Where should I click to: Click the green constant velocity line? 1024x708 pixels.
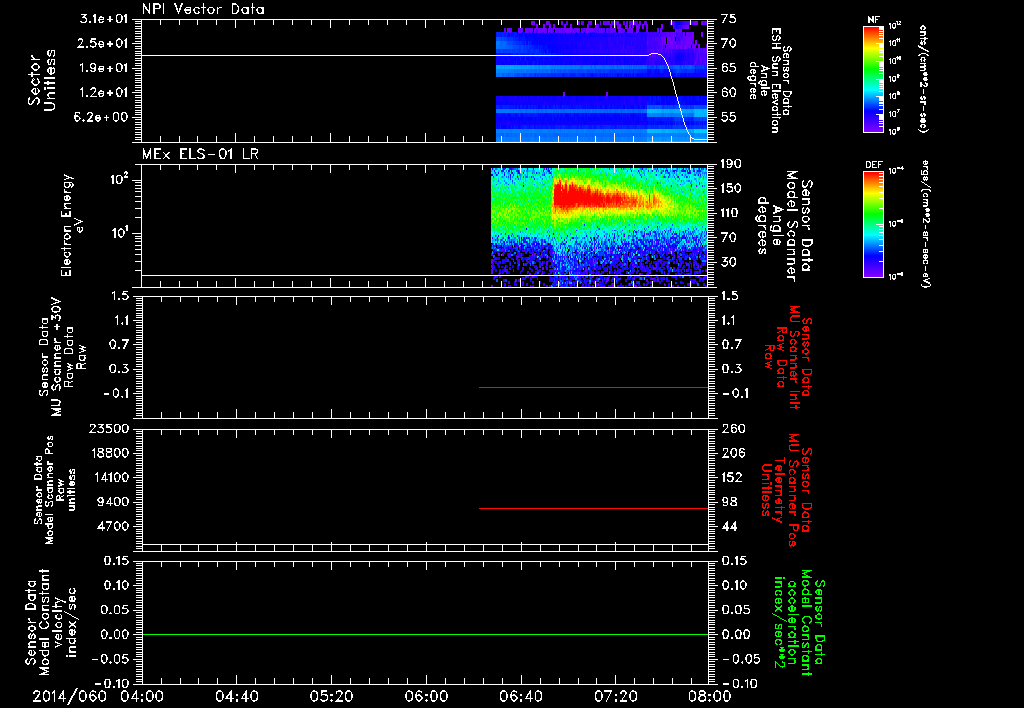(425, 634)
